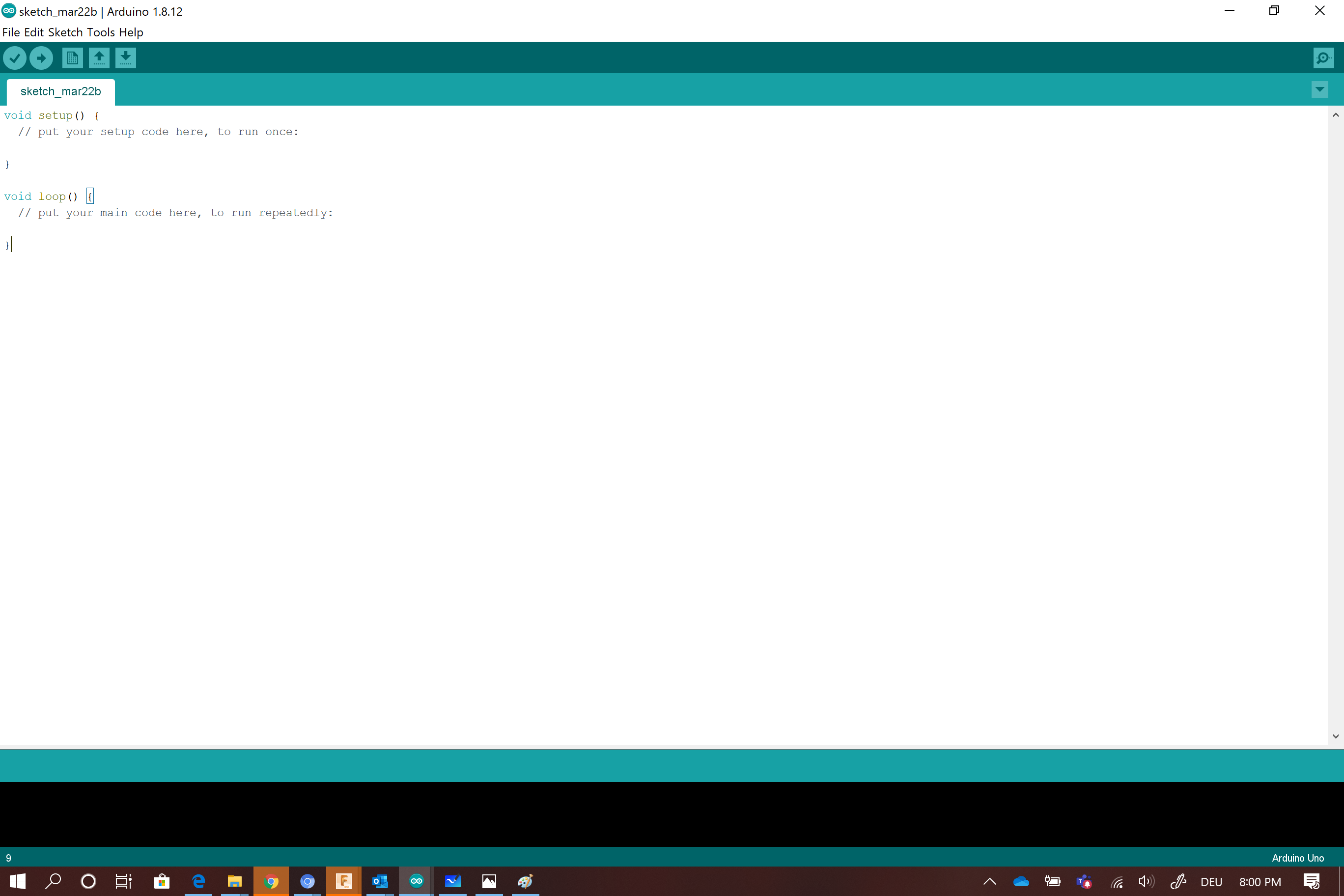Open the Edit menu
The height and width of the screenshot is (896, 1344).
click(34, 32)
